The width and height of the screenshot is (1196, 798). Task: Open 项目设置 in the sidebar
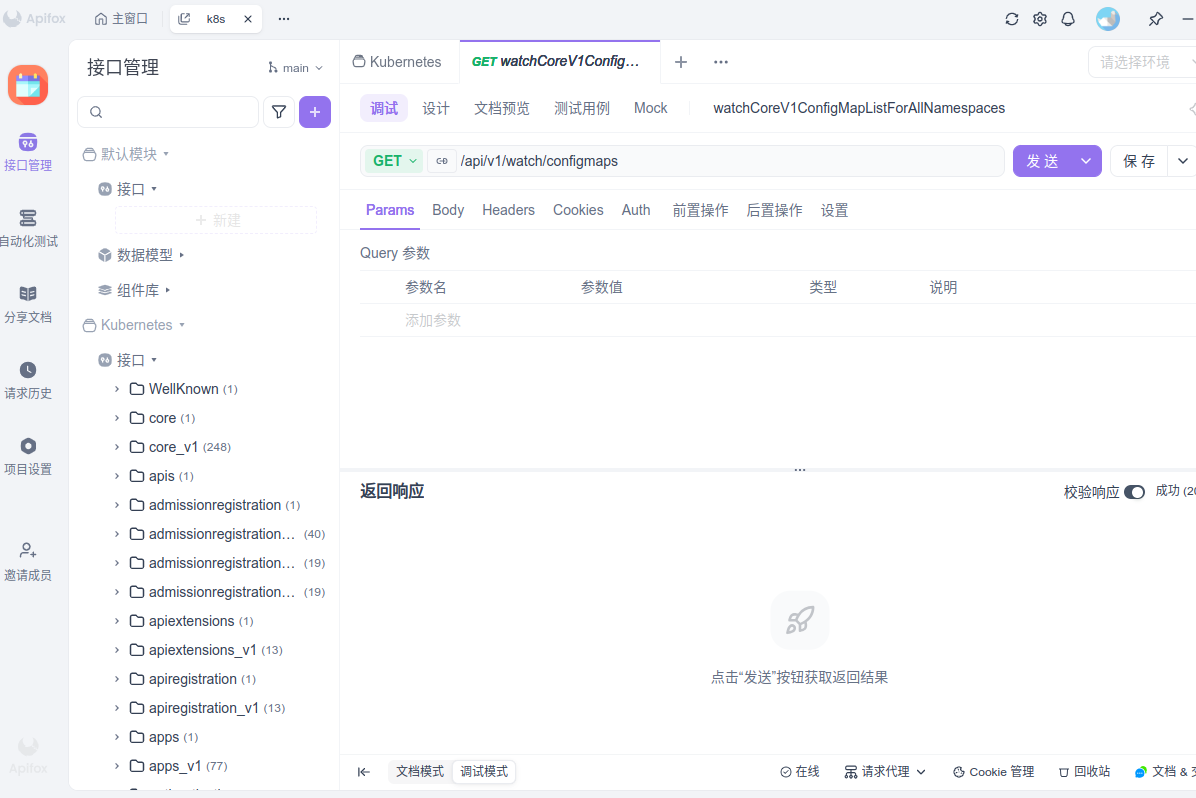(x=28, y=455)
